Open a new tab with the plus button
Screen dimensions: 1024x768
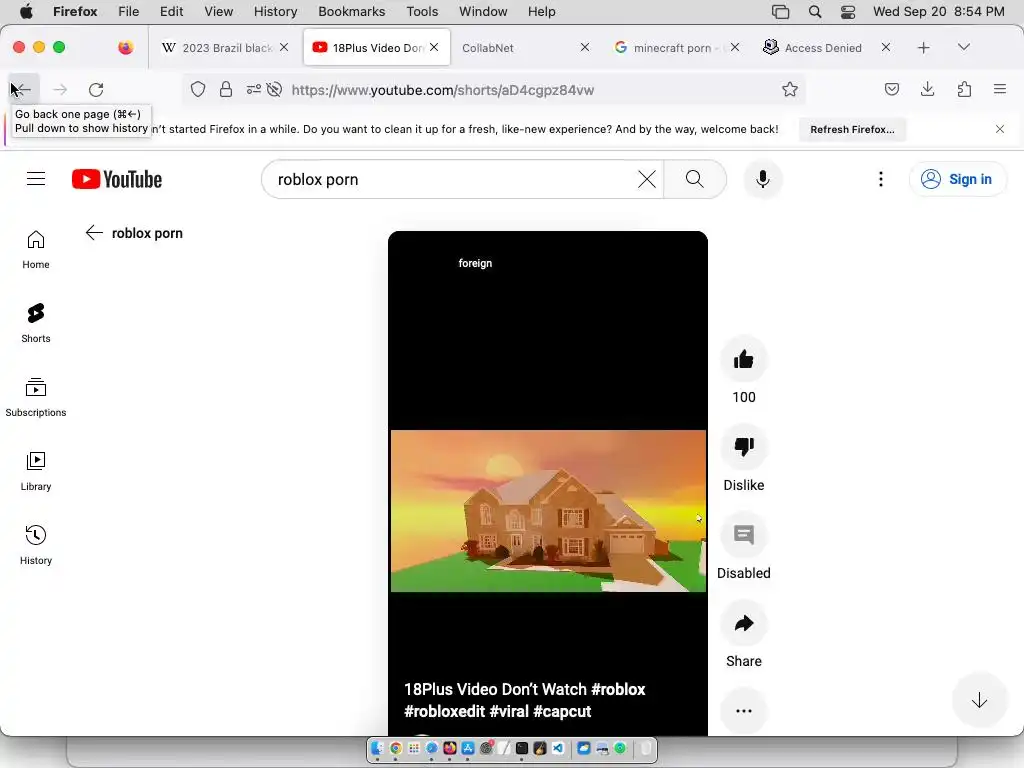point(923,47)
